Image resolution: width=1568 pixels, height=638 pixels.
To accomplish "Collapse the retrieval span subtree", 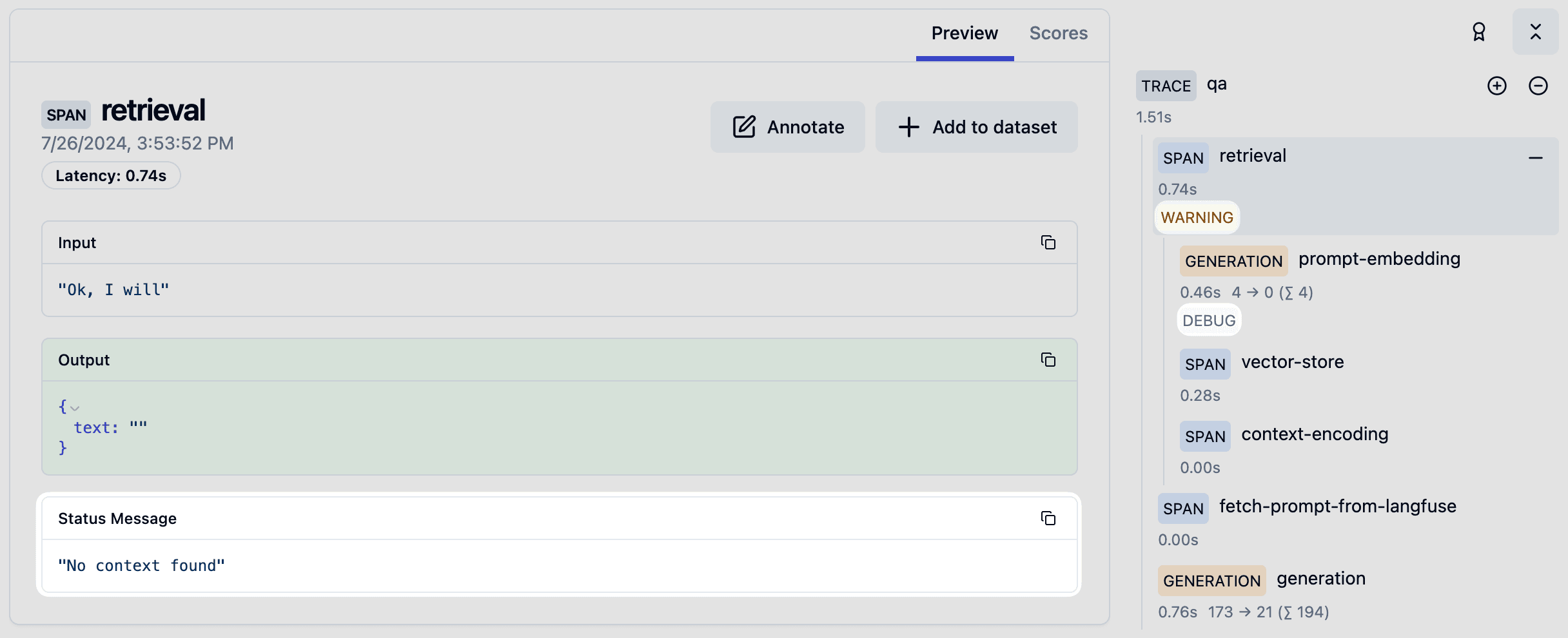I will pyautogui.click(x=1537, y=157).
